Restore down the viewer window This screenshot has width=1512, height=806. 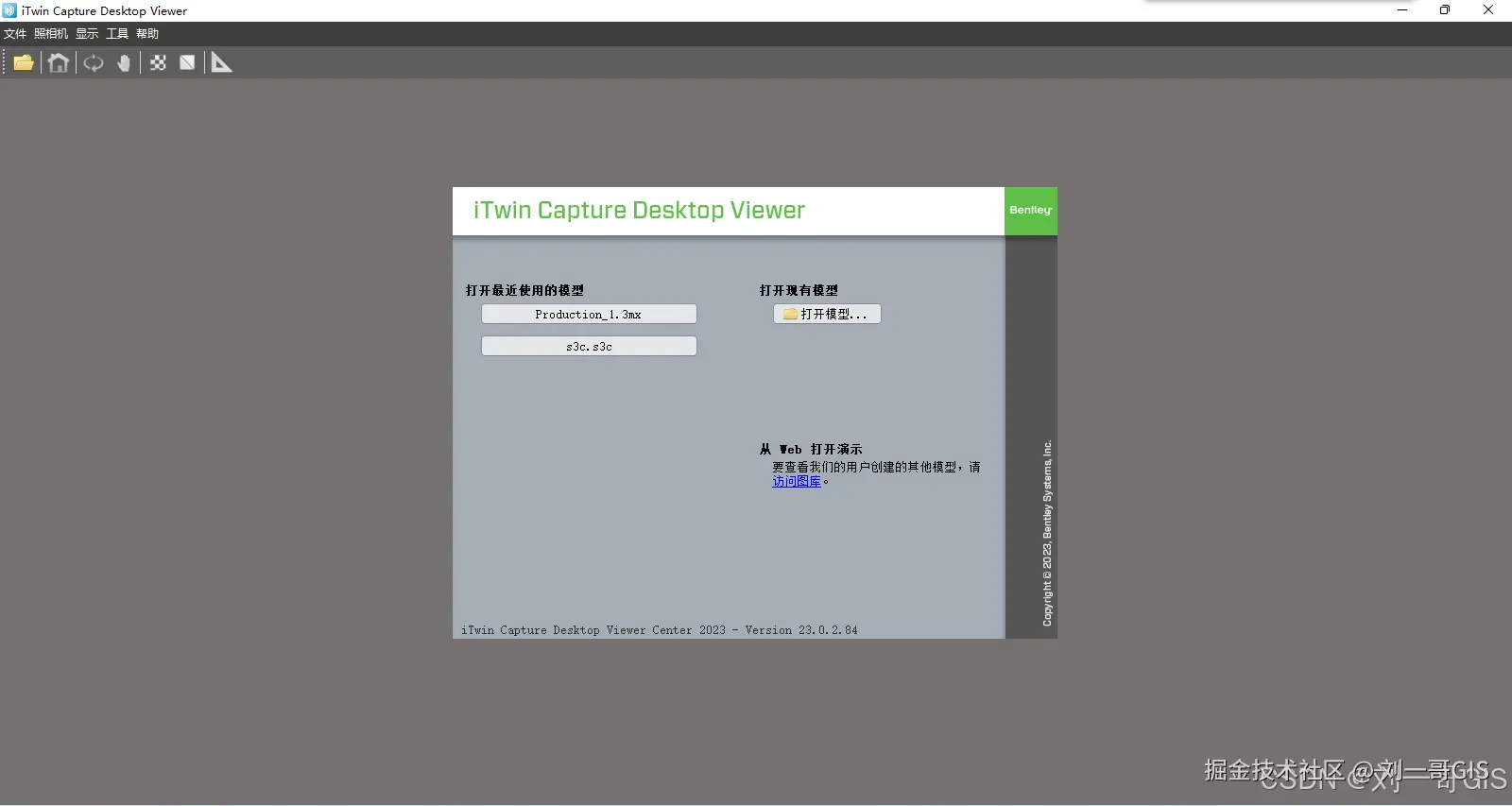click(x=1445, y=10)
